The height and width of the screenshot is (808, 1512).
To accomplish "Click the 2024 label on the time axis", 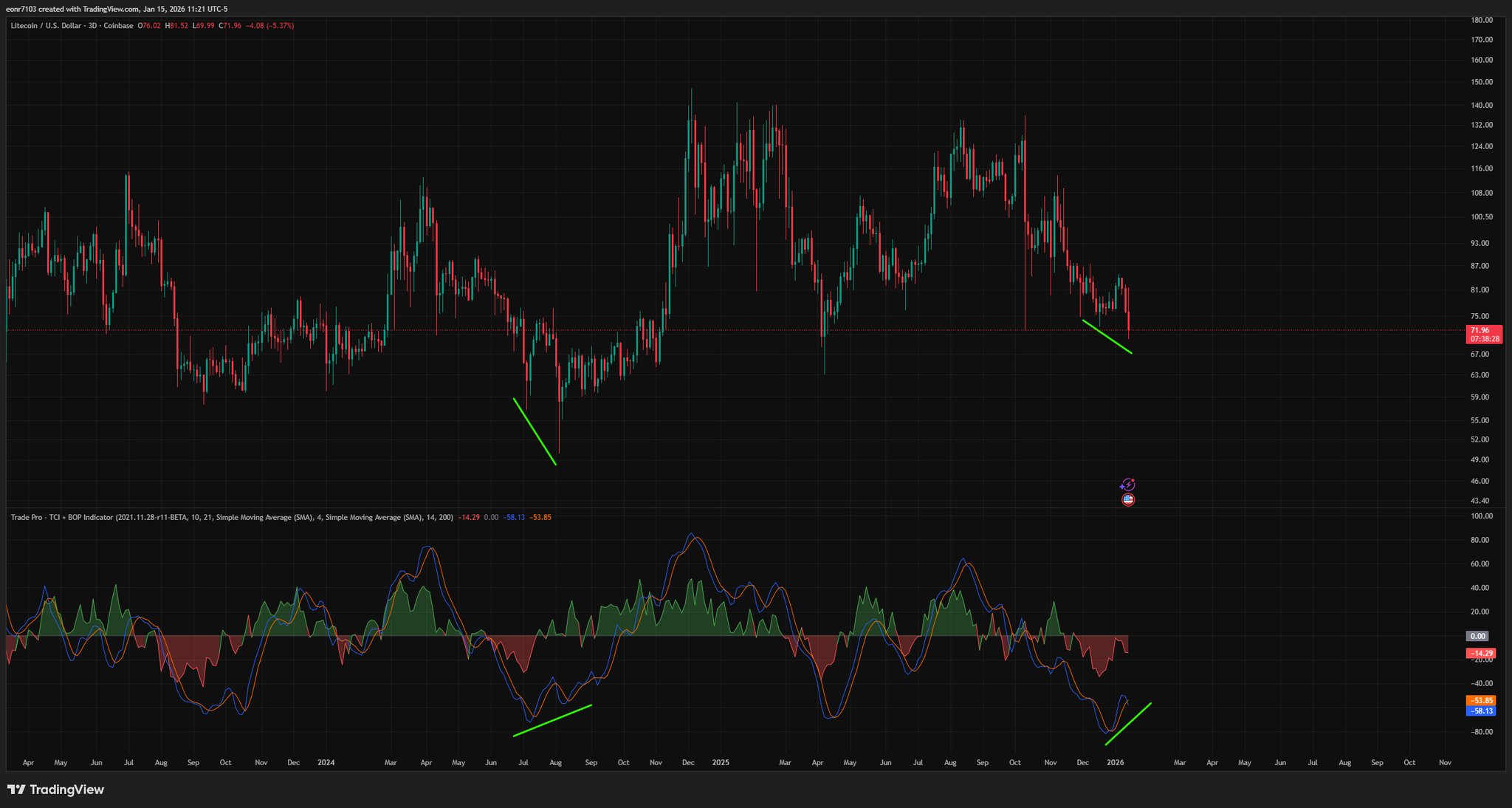I will click(x=326, y=762).
